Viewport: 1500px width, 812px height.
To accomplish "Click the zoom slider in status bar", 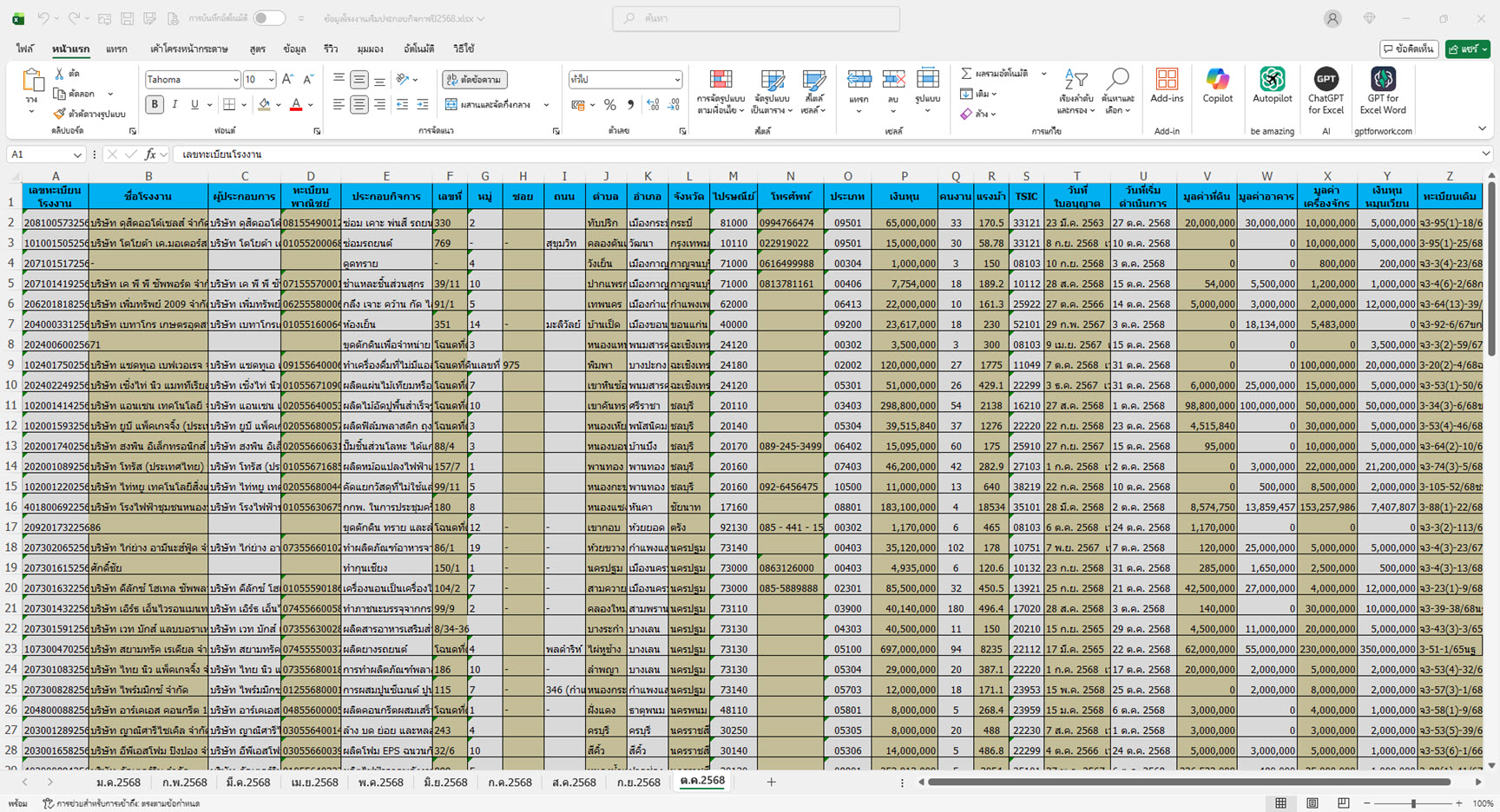I will [1413, 804].
